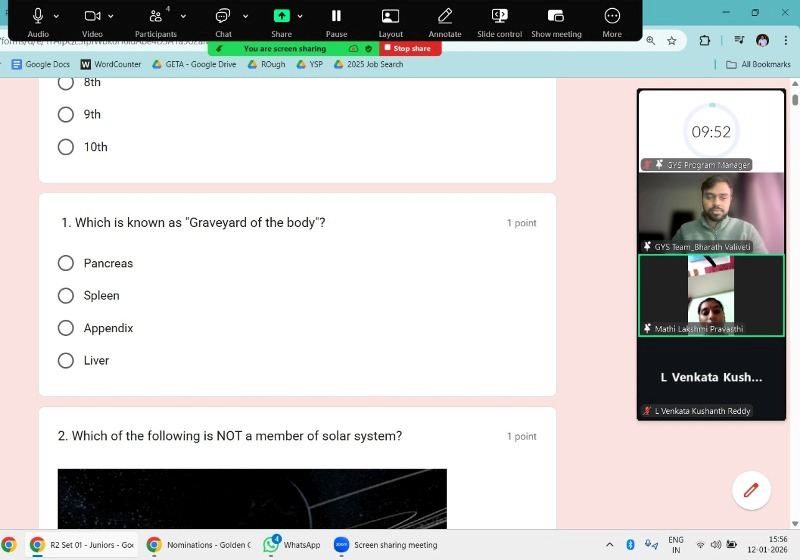Image resolution: width=800 pixels, height=560 pixels.
Task: Click the Show meeting icon
Action: 556,18
